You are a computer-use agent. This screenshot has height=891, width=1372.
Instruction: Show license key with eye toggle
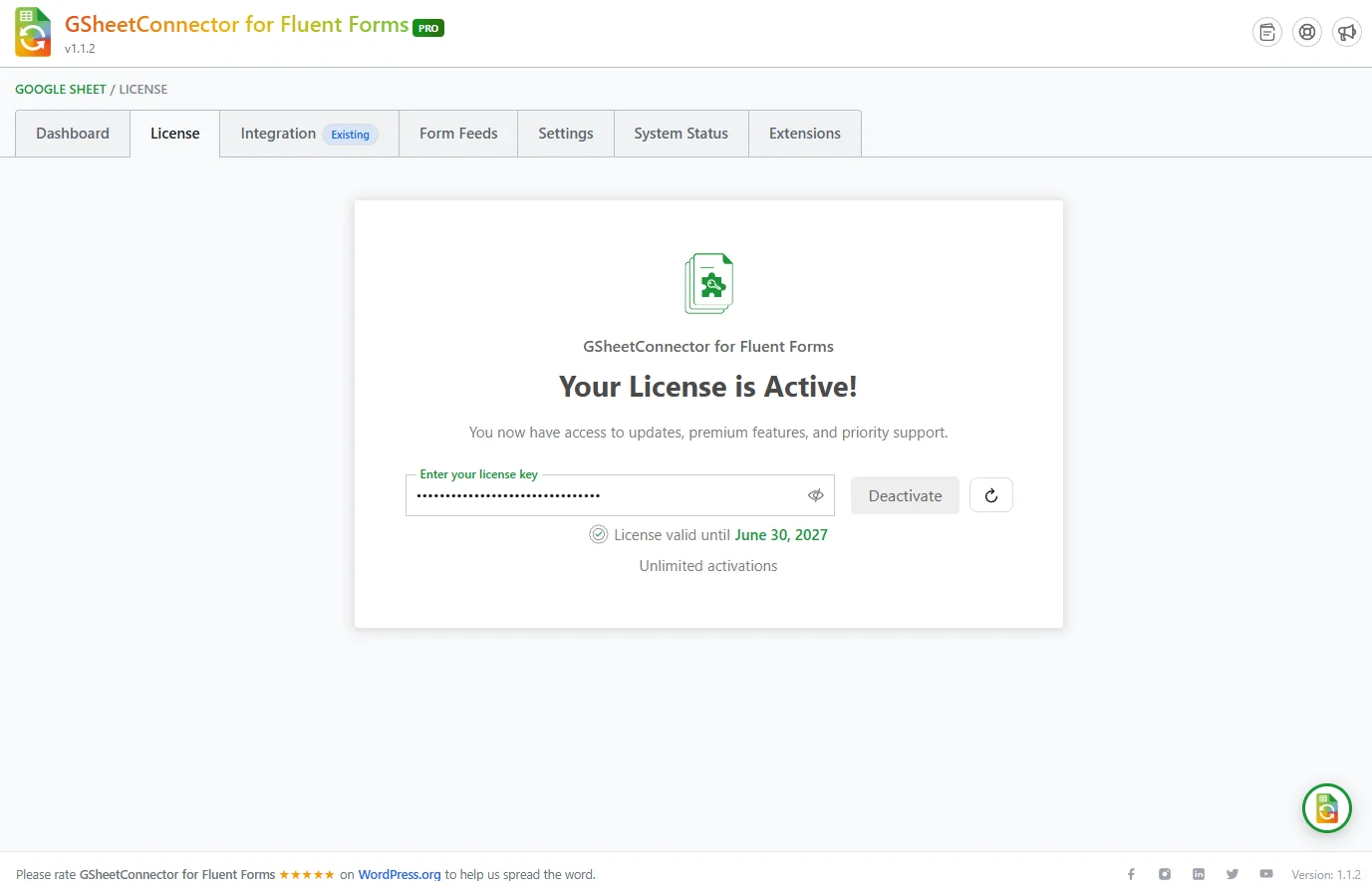pos(815,495)
